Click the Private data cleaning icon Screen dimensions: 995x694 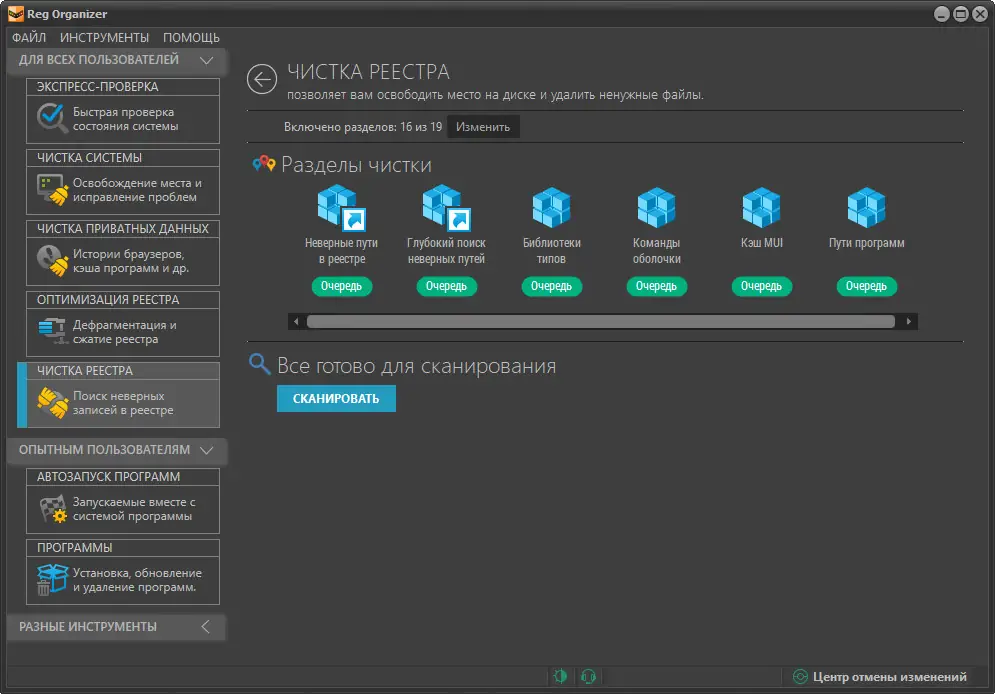pos(51,261)
